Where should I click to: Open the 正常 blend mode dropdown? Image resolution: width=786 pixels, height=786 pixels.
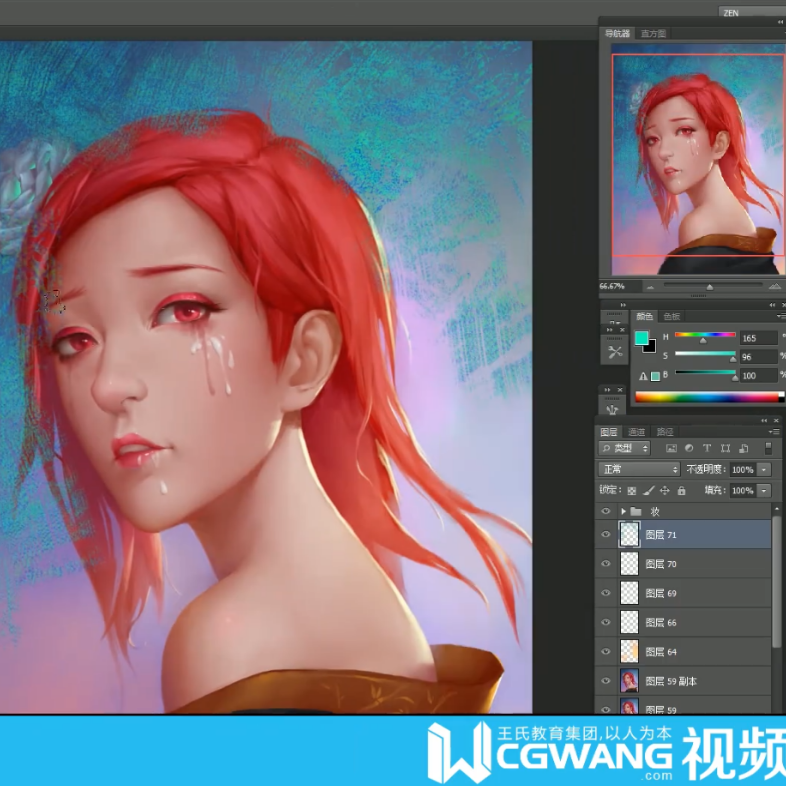(x=639, y=469)
